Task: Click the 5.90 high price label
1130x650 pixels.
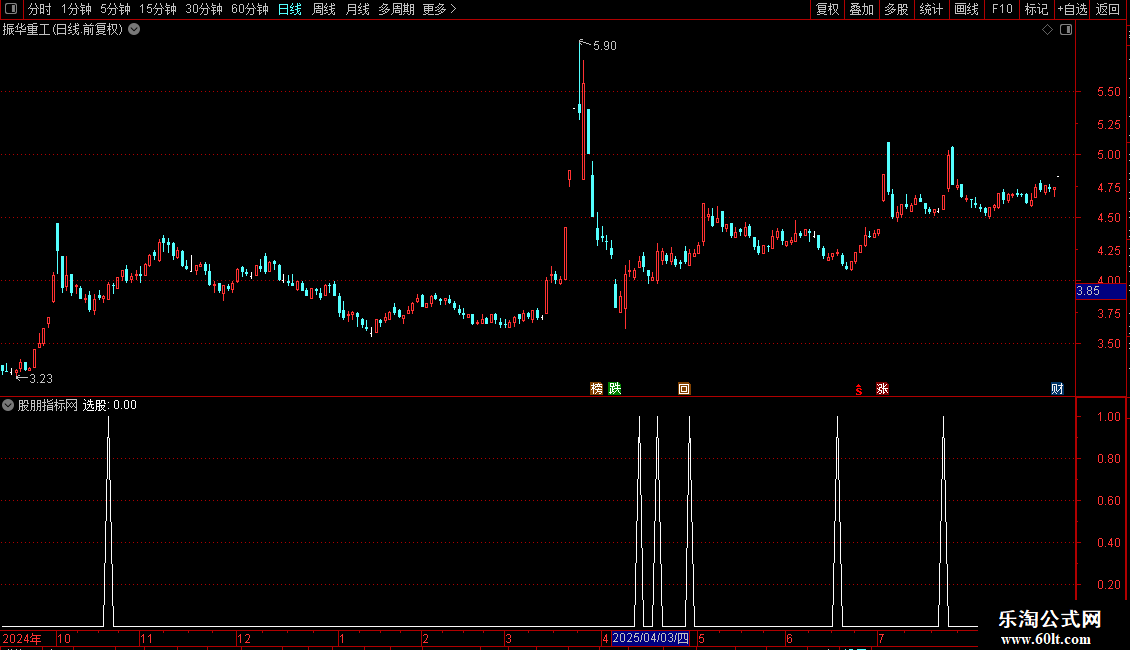Action: 605,46
